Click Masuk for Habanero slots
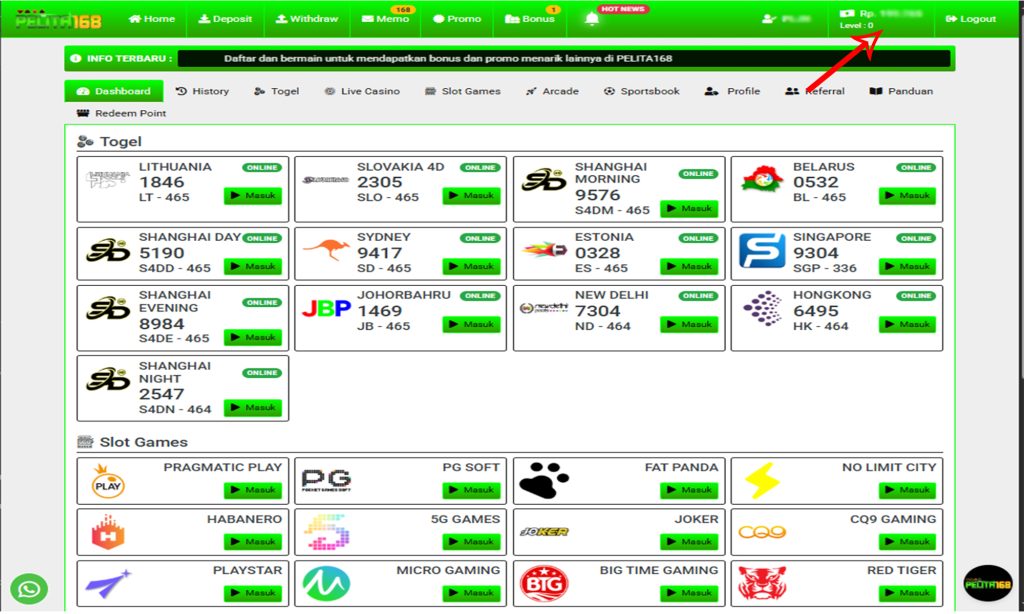 (253, 541)
